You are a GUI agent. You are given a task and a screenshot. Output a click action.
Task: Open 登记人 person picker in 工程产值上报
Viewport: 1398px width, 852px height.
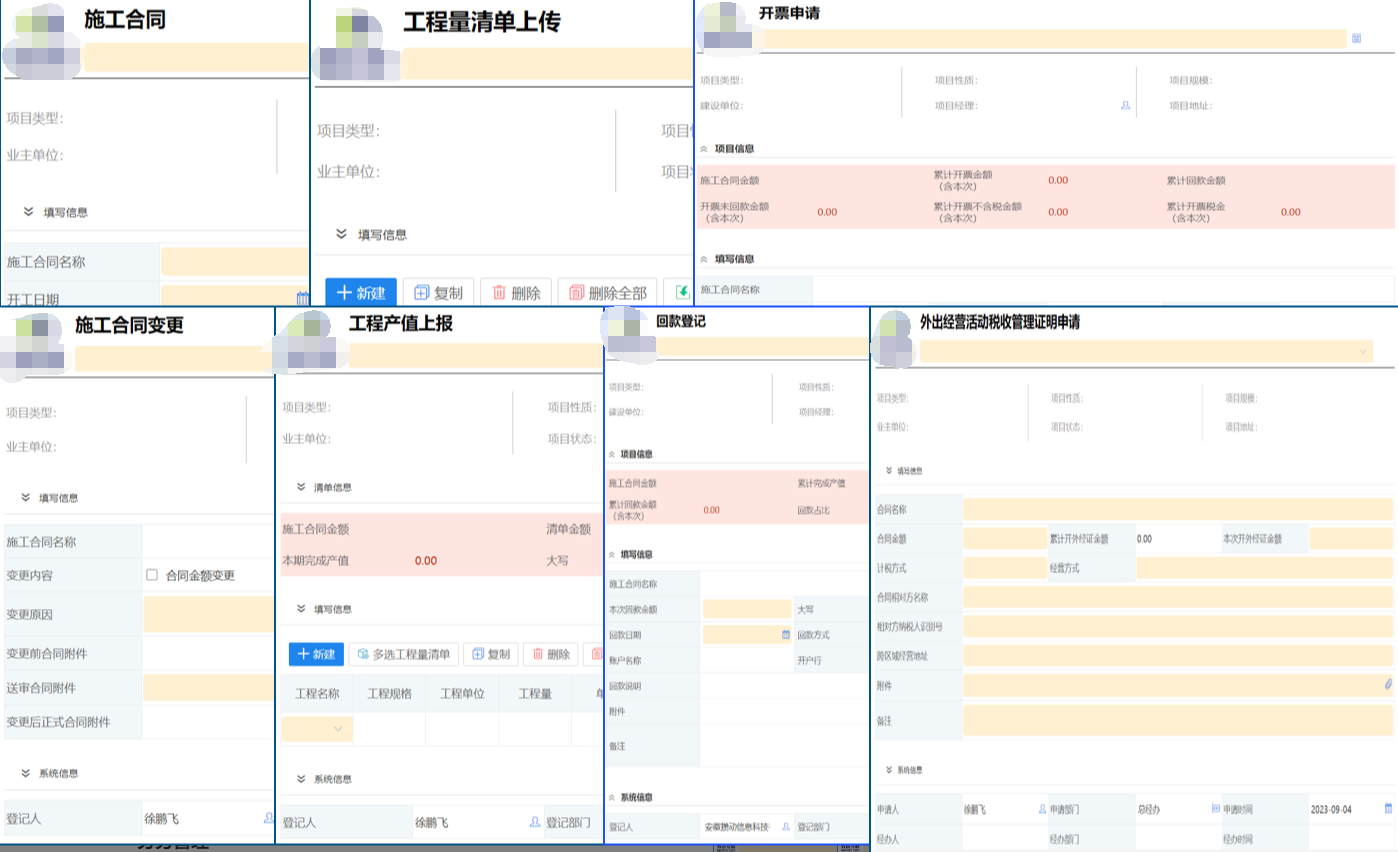click(x=534, y=823)
